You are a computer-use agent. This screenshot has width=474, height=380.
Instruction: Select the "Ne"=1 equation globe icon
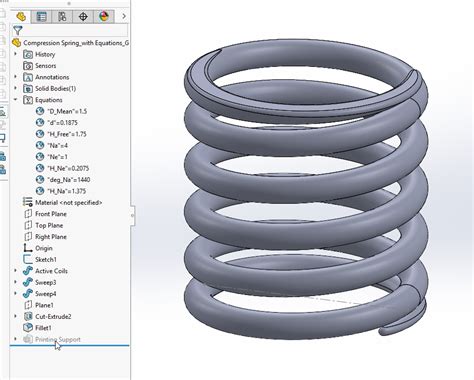coord(40,157)
